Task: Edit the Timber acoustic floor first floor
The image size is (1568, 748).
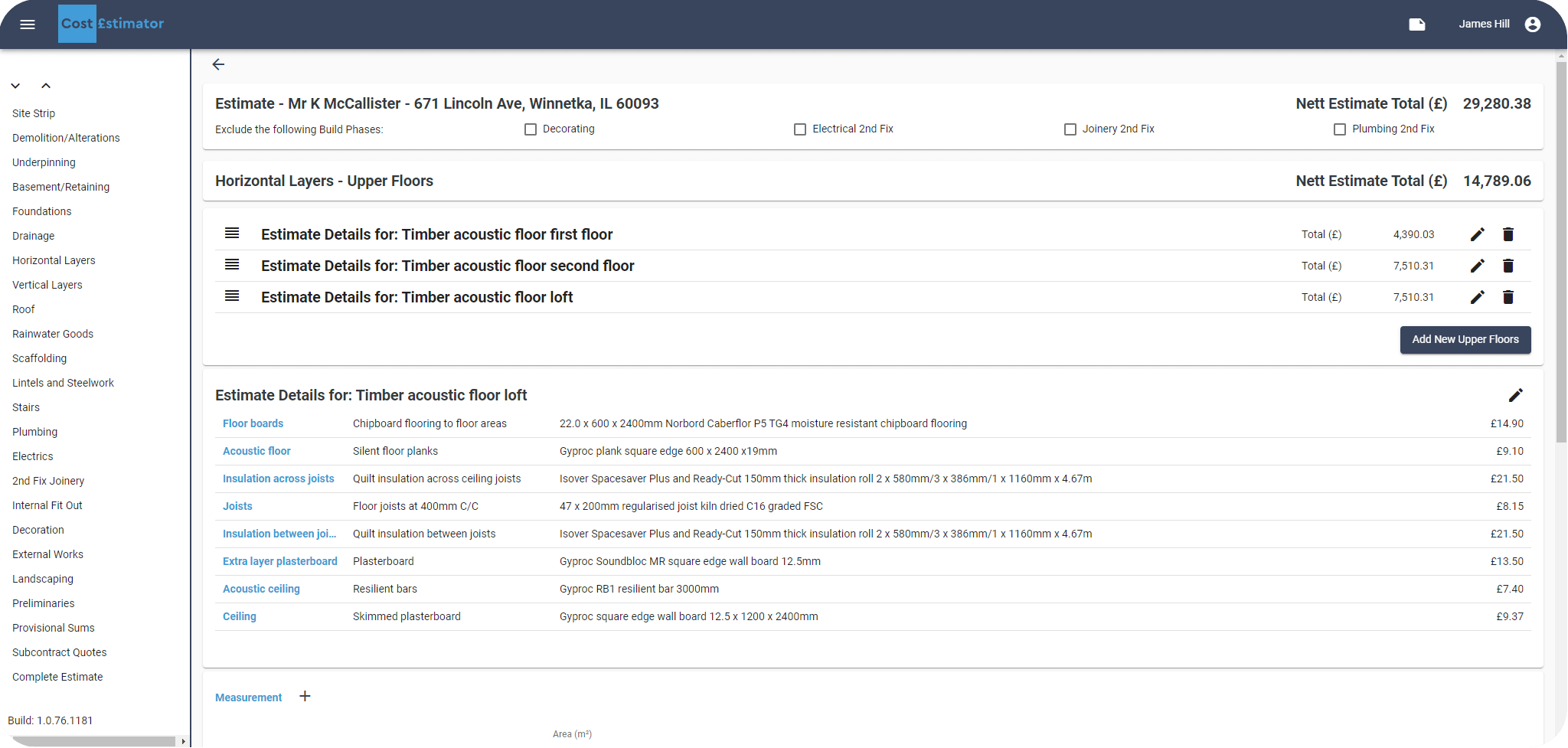Action: point(1478,234)
